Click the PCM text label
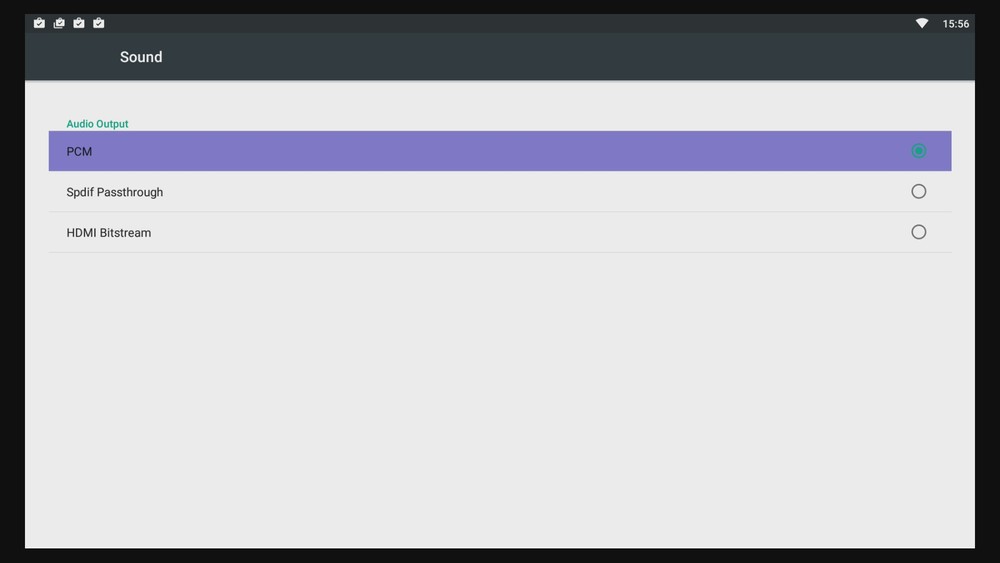1000x563 pixels. click(79, 151)
